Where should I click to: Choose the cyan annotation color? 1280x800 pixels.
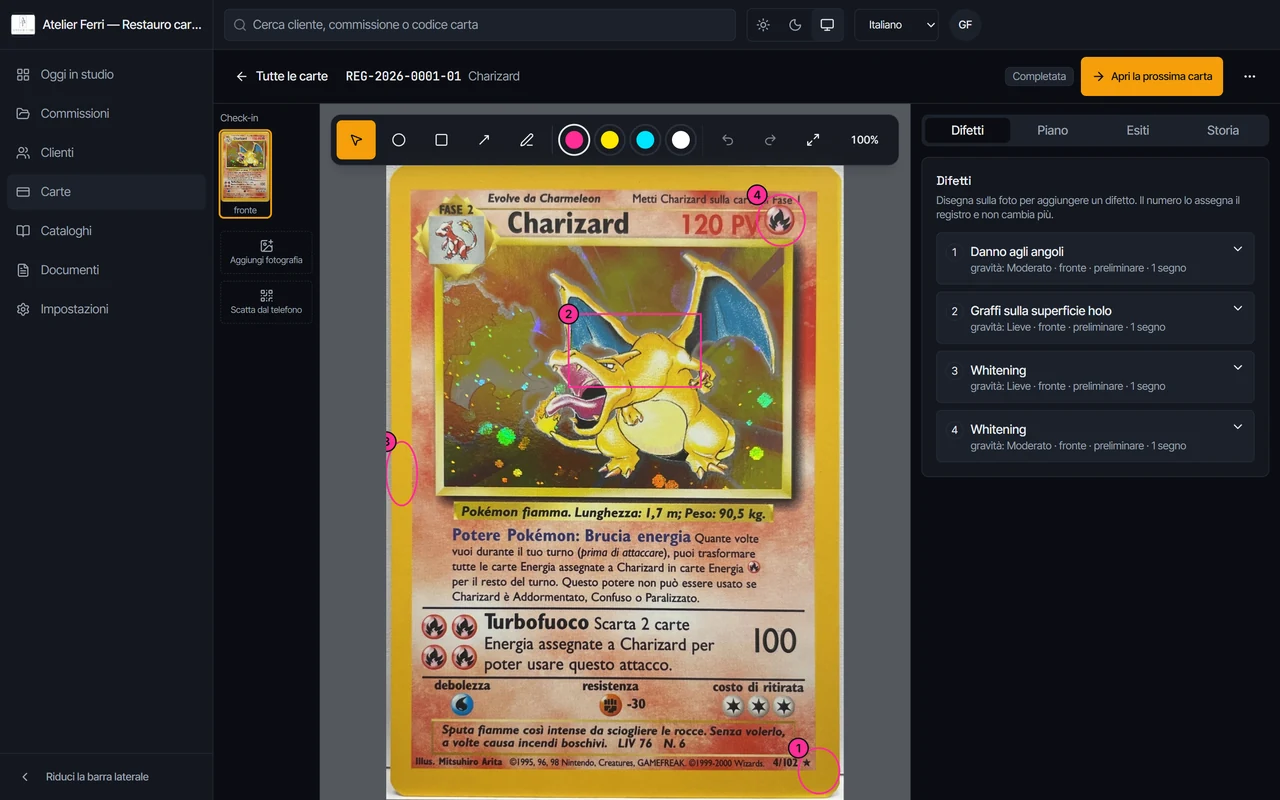(645, 140)
